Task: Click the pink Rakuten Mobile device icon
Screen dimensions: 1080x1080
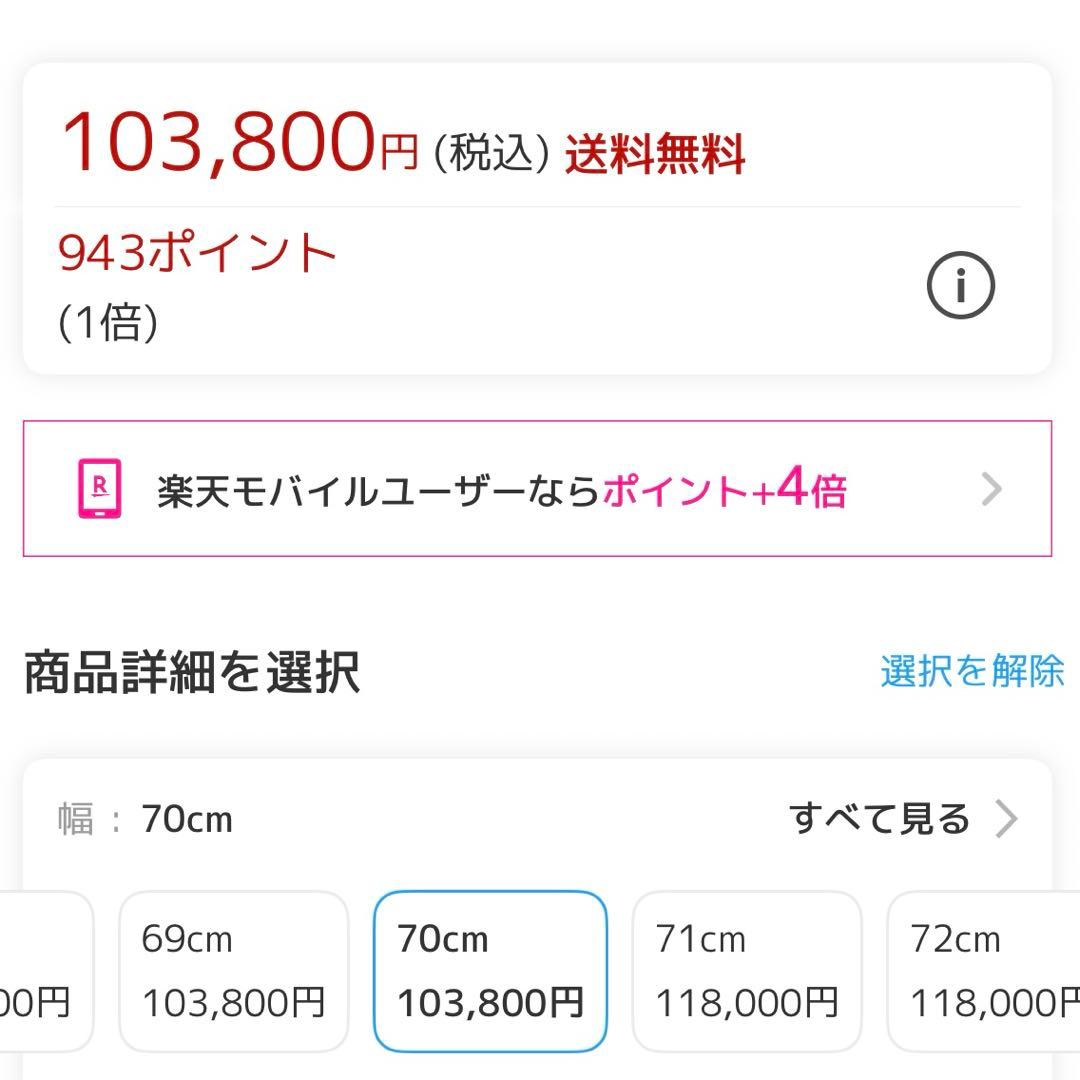Action: pyautogui.click(x=99, y=489)
